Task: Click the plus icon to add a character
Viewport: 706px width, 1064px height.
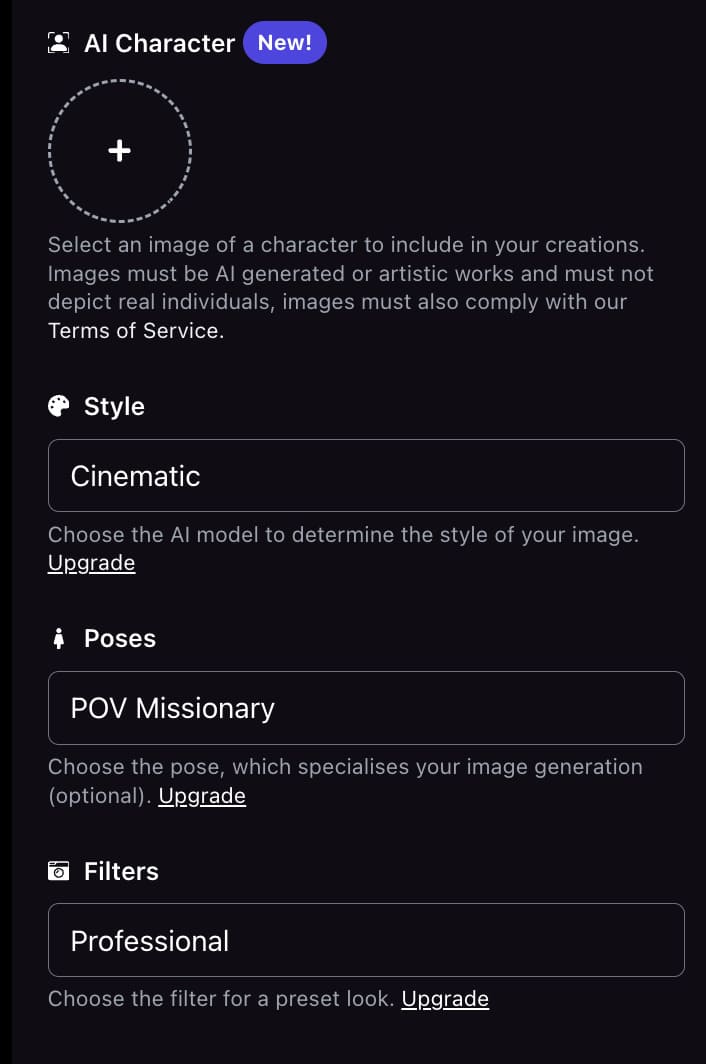Action: click(119, 150)
